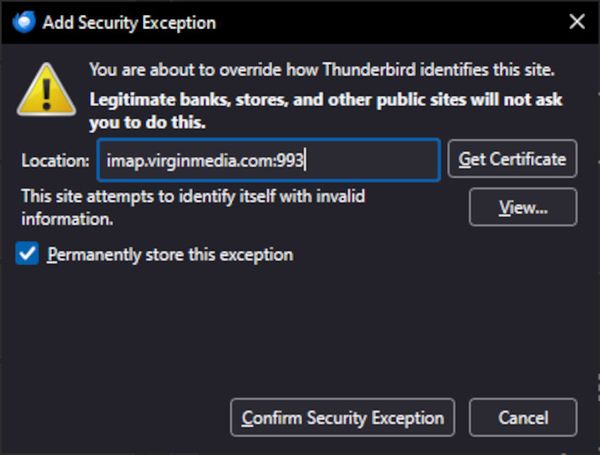Click the 'You are about to override' text

point(200,70)
